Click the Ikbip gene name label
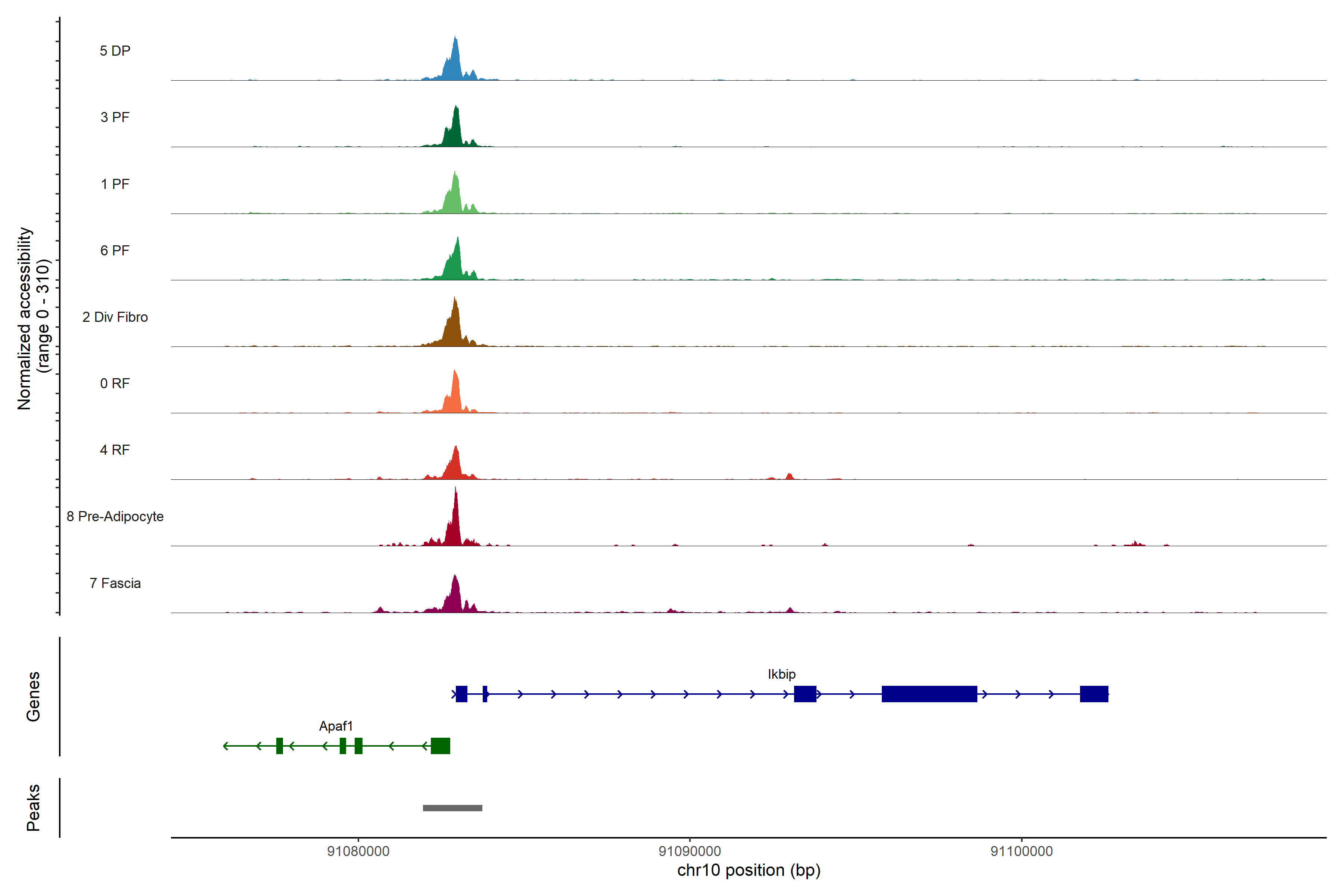This screenshot has height=896, width=1344. point(781,674)
